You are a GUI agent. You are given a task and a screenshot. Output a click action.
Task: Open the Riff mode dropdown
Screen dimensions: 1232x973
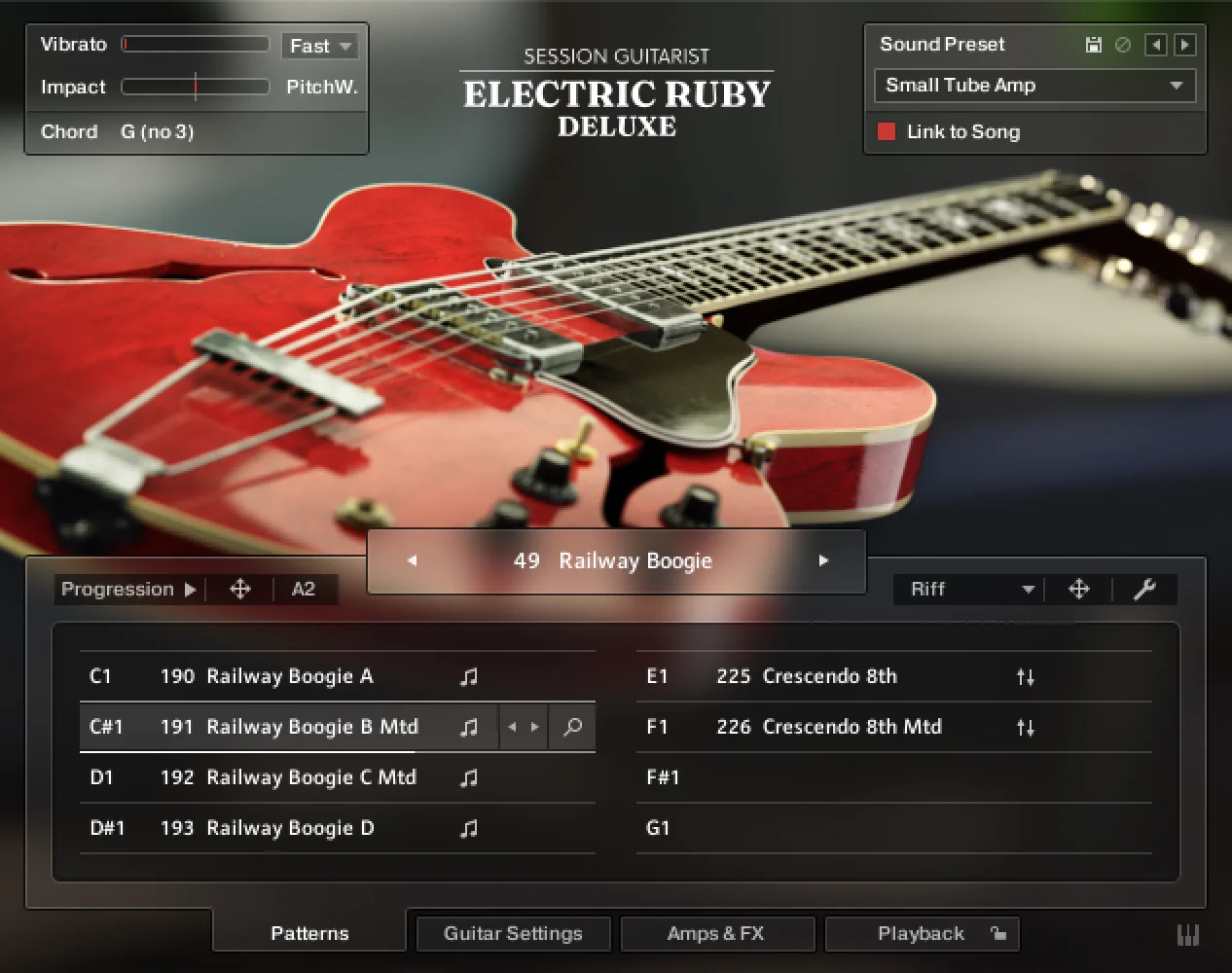click(x=967, y=590)
